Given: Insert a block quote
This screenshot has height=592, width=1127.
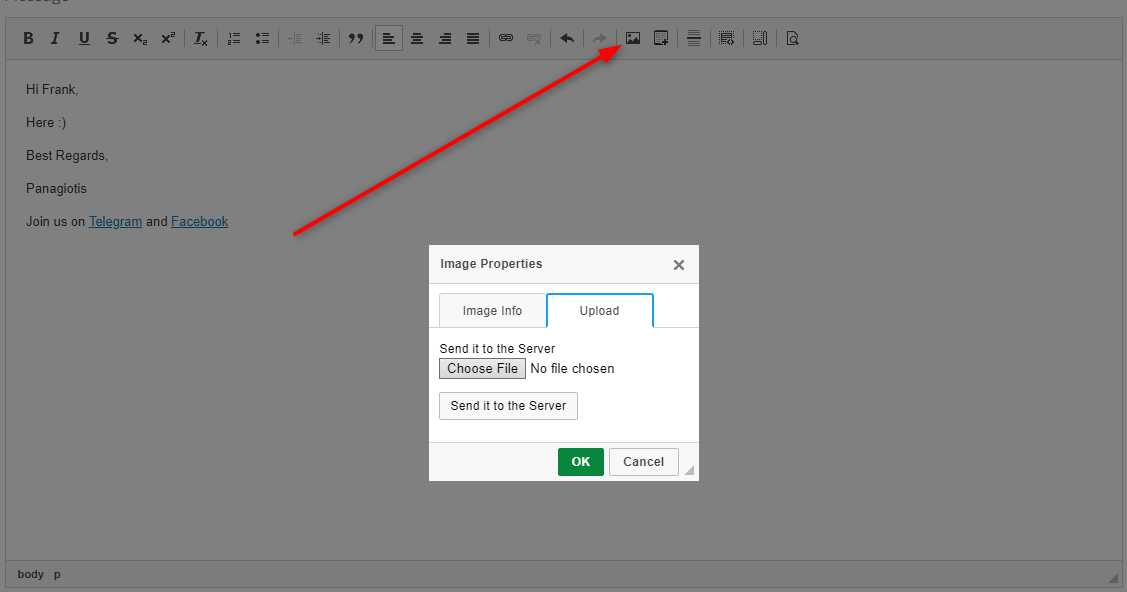Looking at the screenshot, I should [356, 38].
